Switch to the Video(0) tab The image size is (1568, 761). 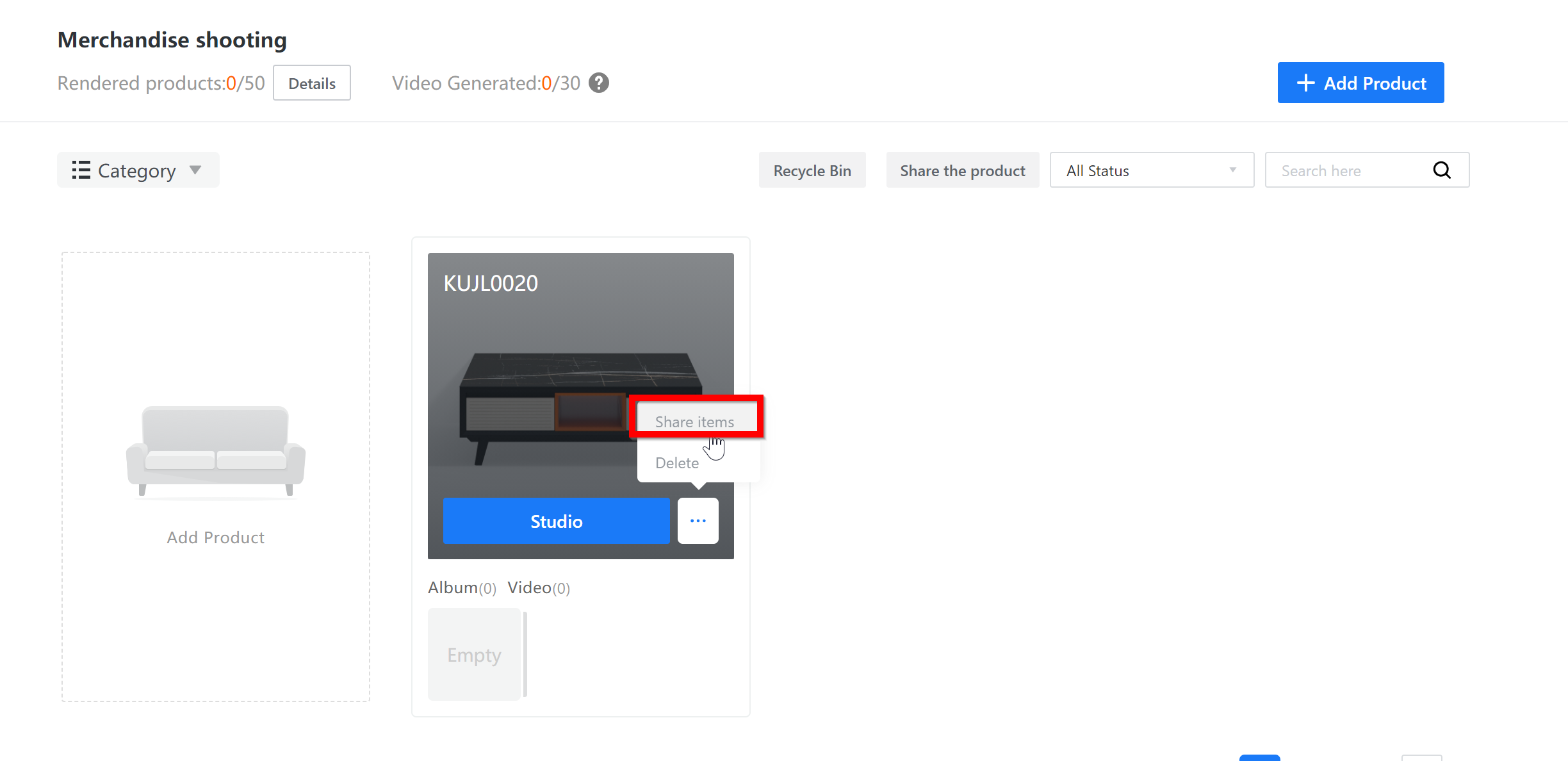(x=539, y=587)
